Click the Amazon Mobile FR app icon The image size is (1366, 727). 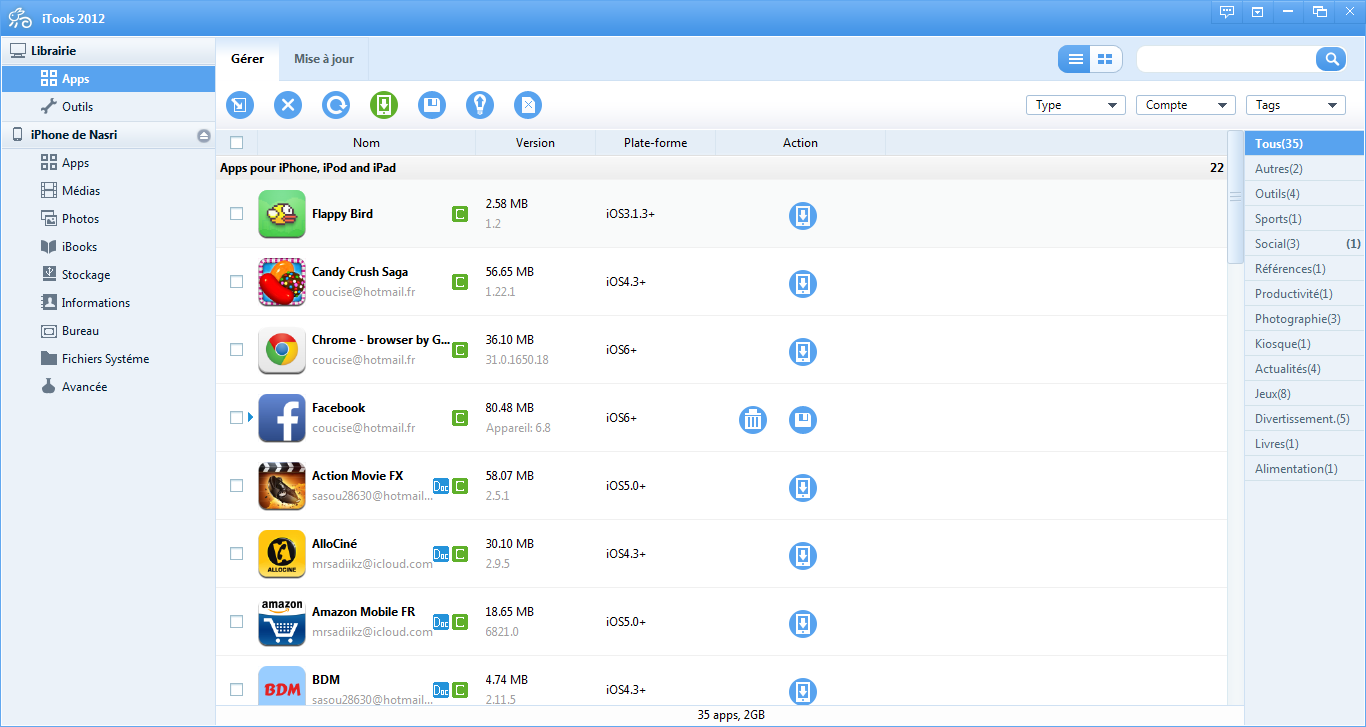(282, 622)
